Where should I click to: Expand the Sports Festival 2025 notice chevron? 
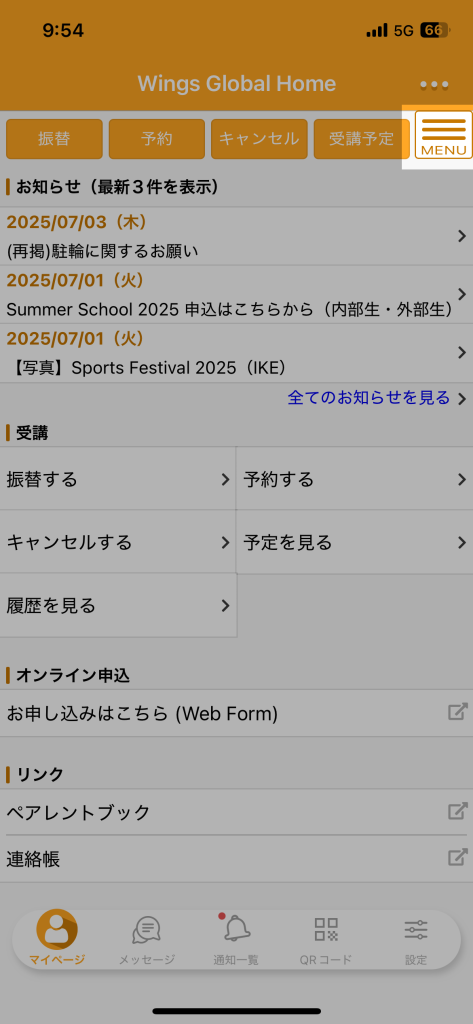pyautogui.click(x=462, y=353)
